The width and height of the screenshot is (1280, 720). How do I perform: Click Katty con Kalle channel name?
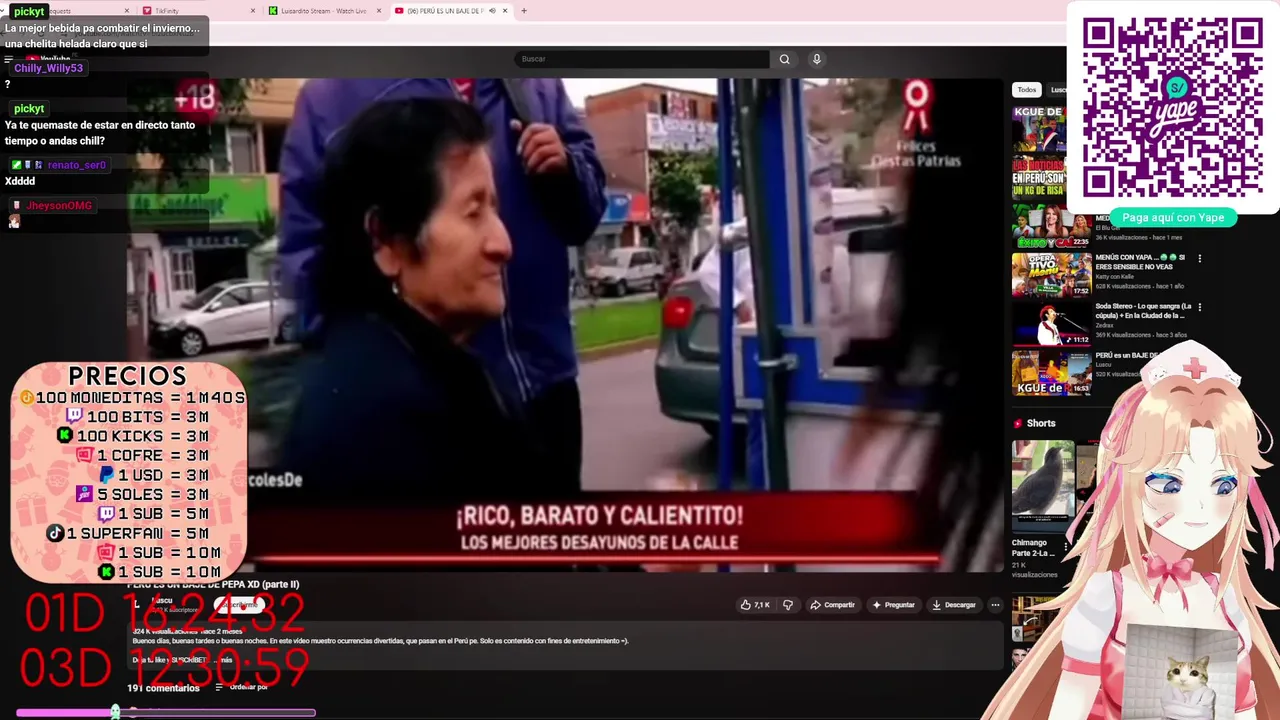coord(1115,277)
